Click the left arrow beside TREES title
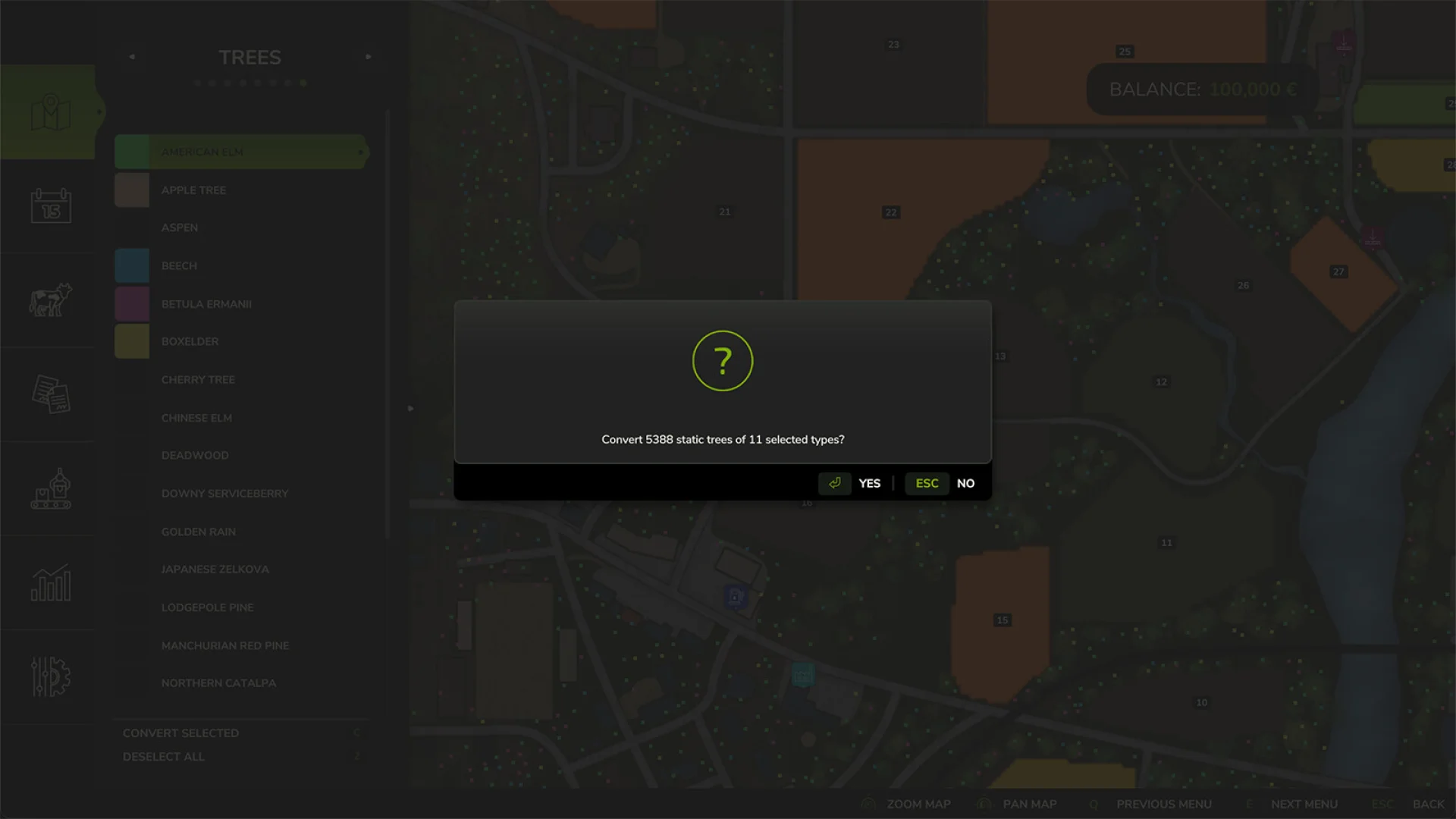 click(132, 57)
